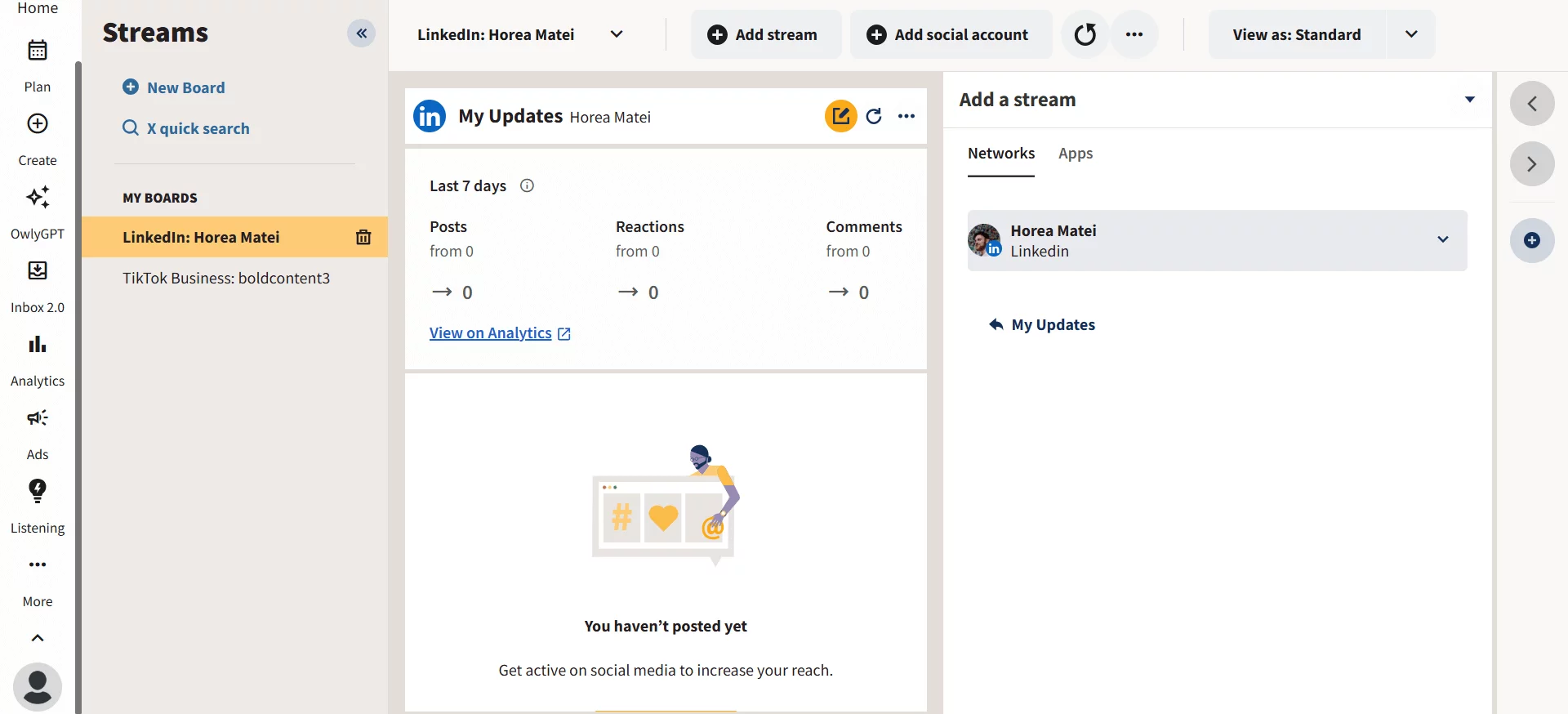This screenshot has height=714, width=1568.
Task: Open Inbox 2.0 icon
Action: 38,270
